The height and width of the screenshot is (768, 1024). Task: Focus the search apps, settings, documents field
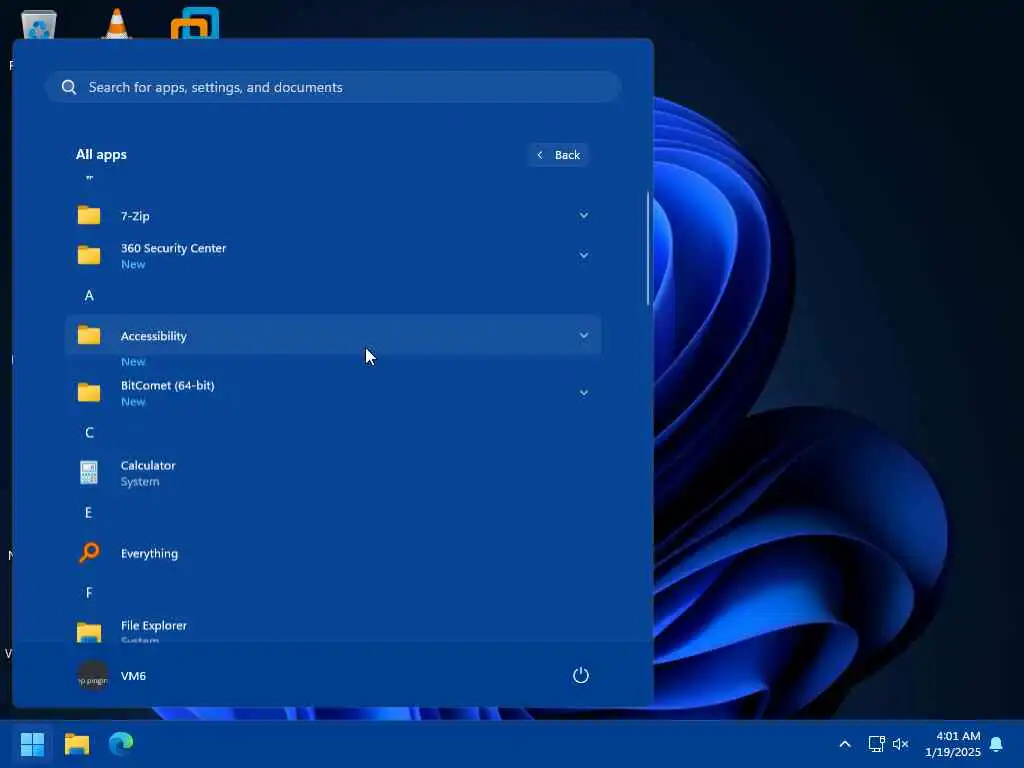pos(333,87)
